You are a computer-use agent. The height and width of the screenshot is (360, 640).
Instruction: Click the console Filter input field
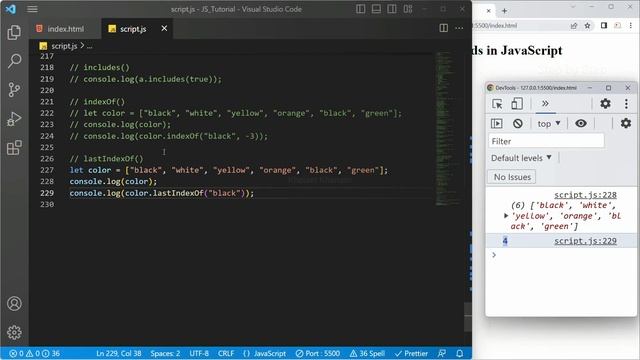(546, 141)
